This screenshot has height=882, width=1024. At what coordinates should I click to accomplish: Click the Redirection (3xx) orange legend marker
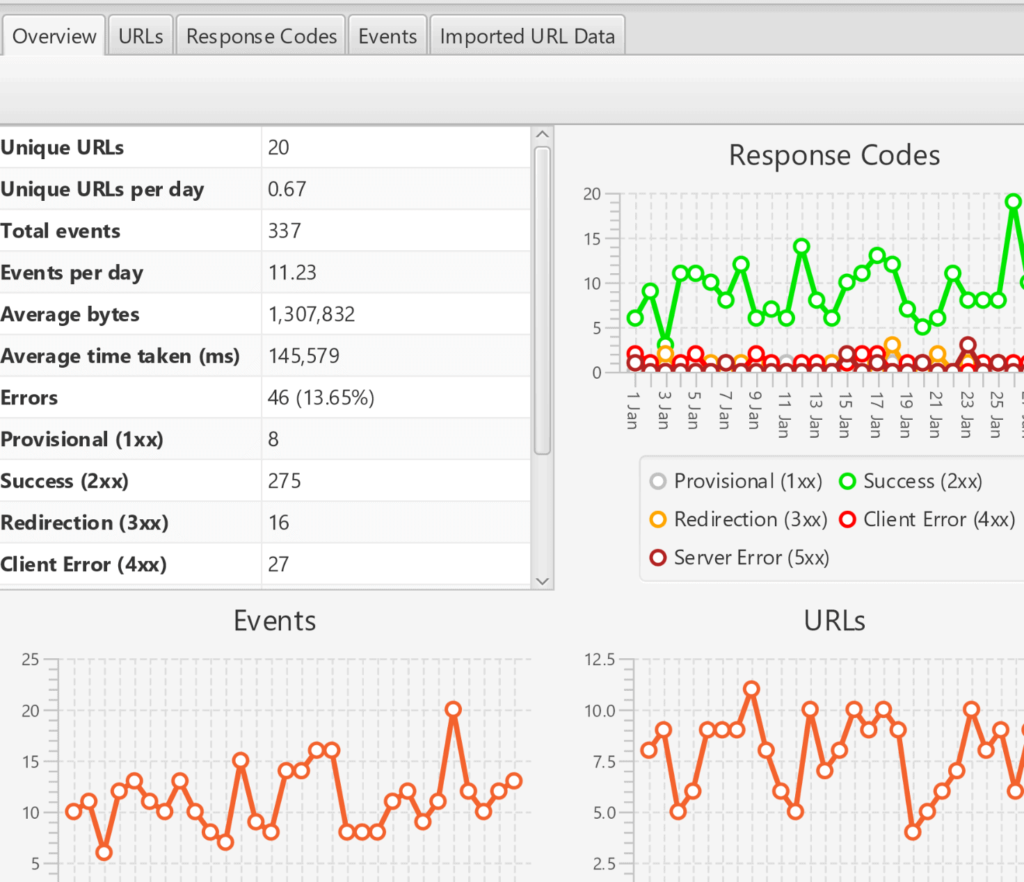[658, 520]
